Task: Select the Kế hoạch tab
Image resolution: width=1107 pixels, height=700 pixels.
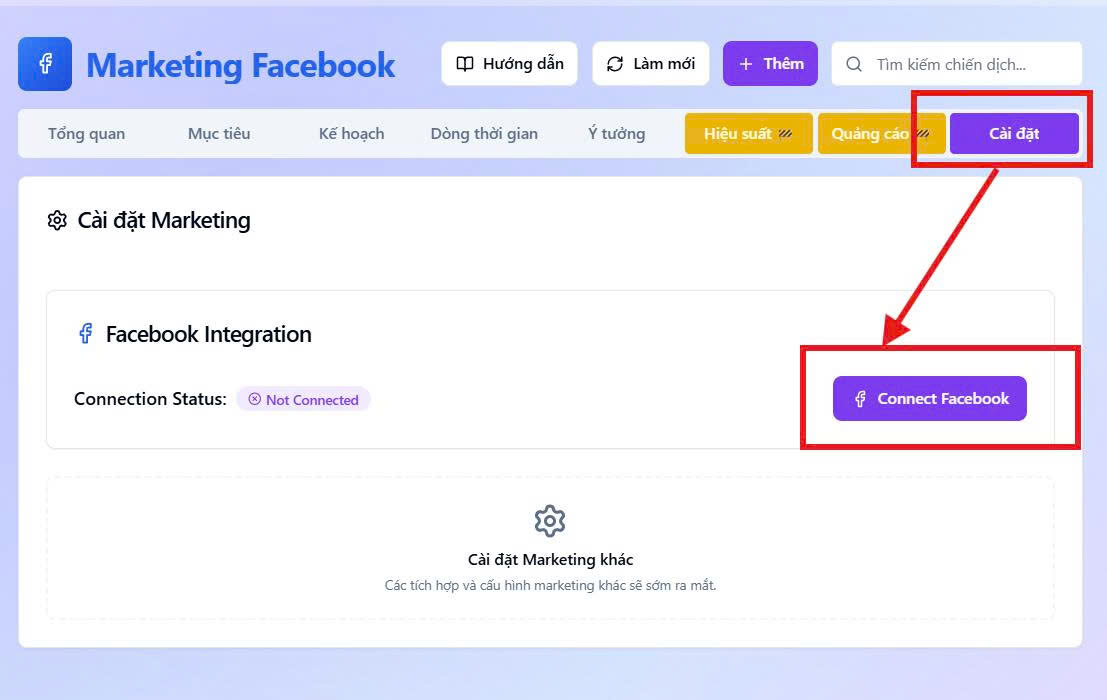Action: click(x=352, y=133)
